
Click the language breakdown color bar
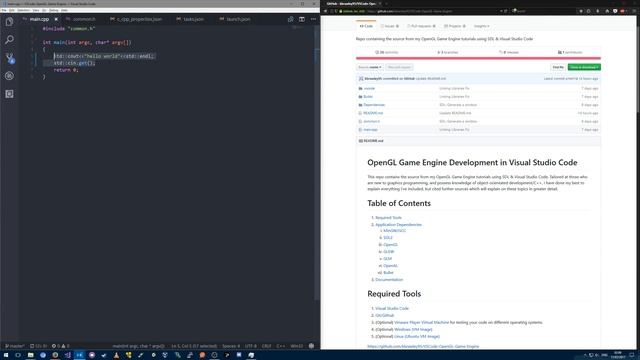pyautogui.click(x=478, y=58)
